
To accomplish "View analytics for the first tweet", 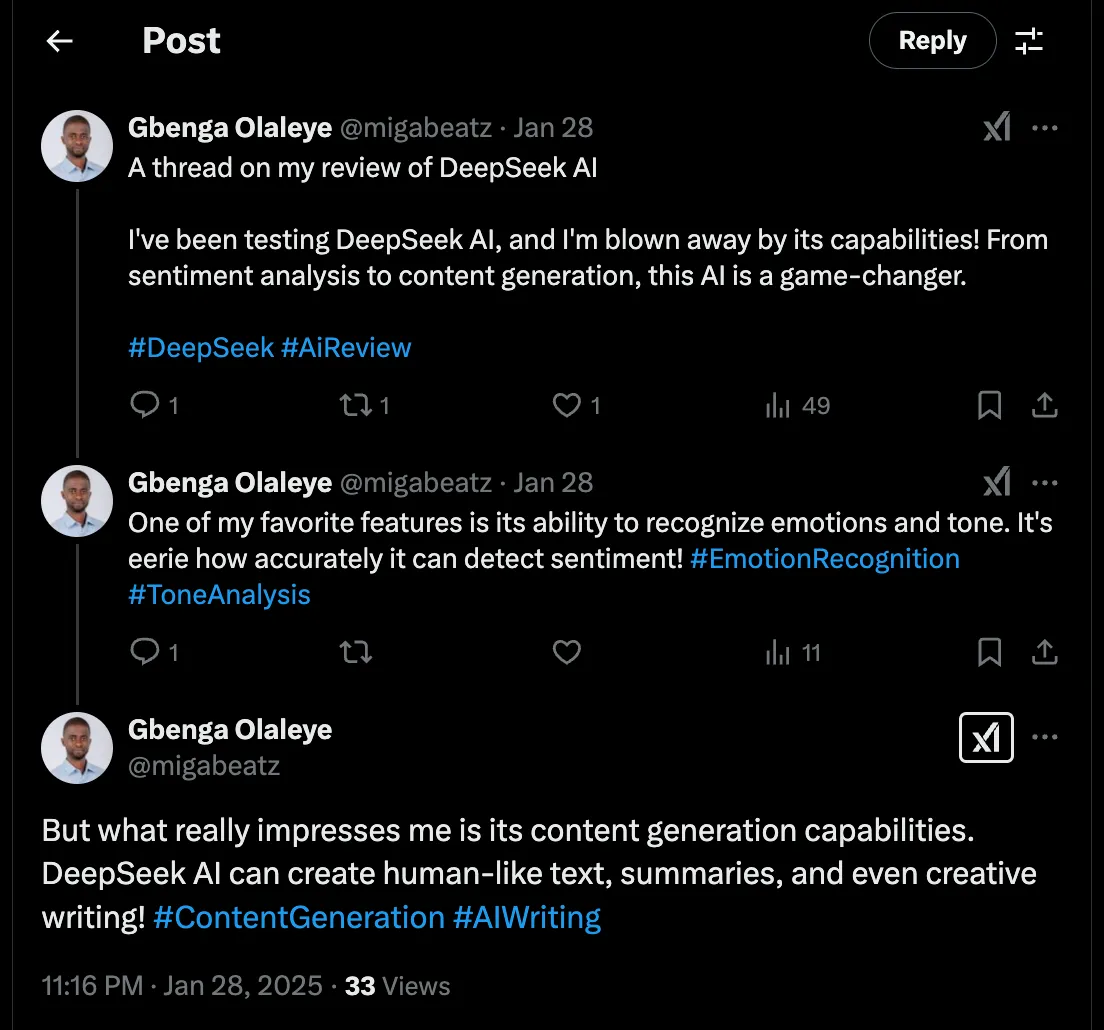I will coord(779,405).
